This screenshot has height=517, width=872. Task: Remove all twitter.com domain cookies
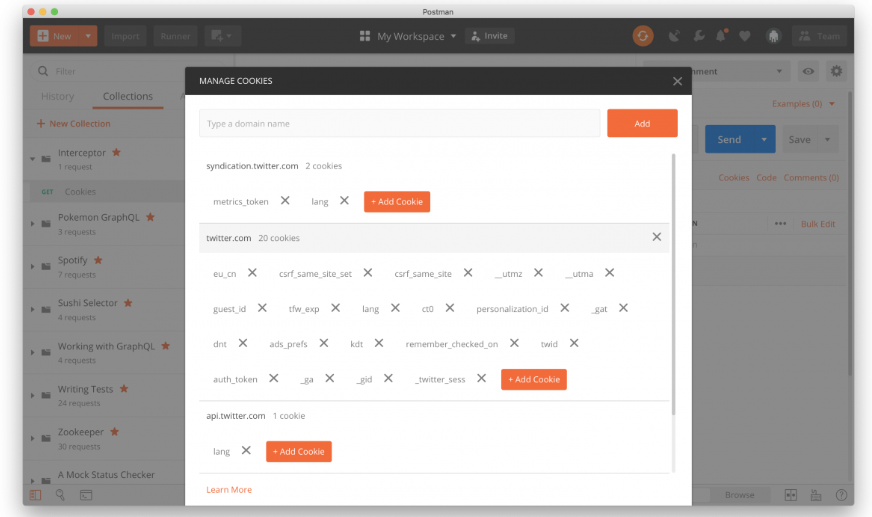pyautogui.click(x=656, y=237)
